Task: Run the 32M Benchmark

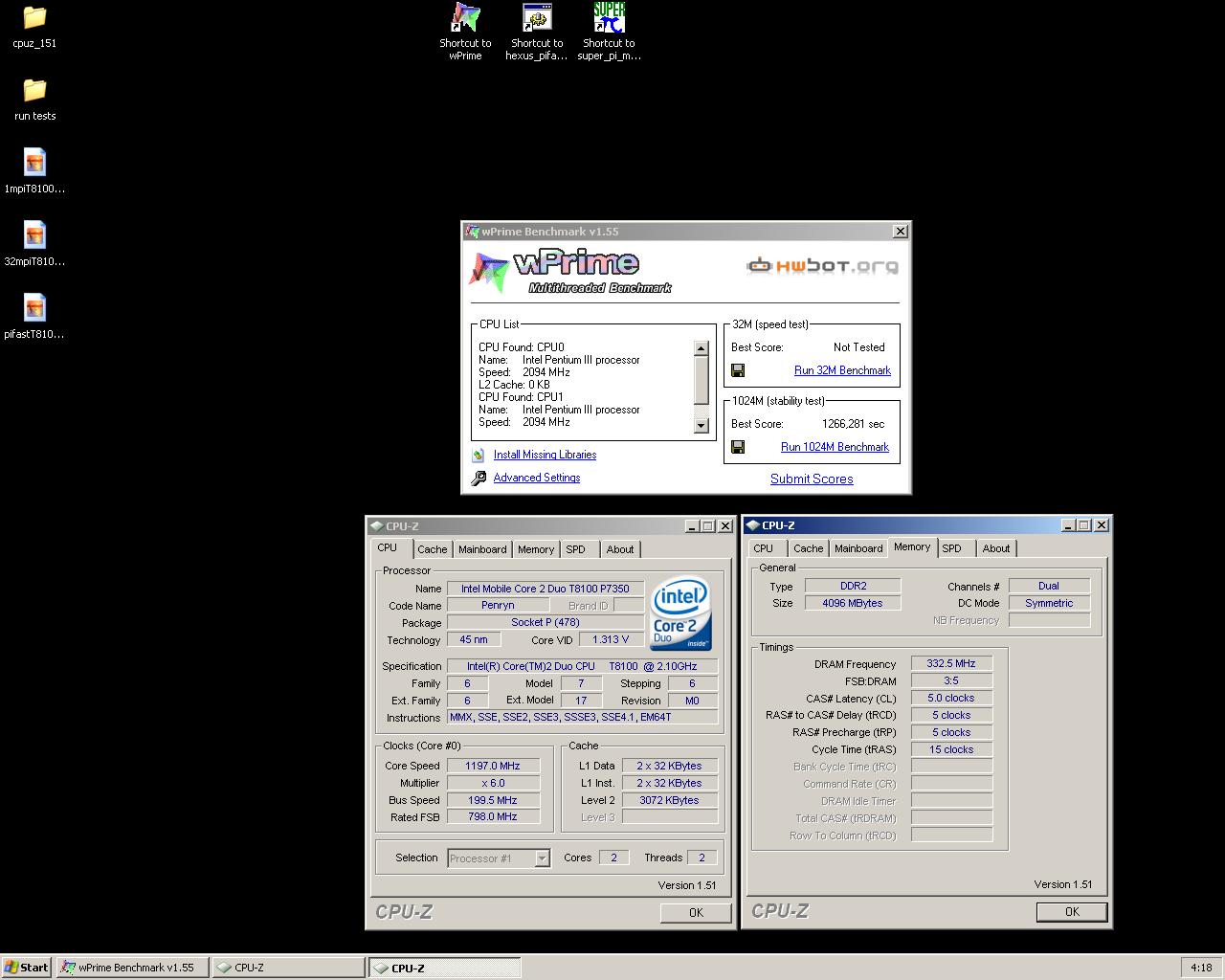Action: pos(842,370)
